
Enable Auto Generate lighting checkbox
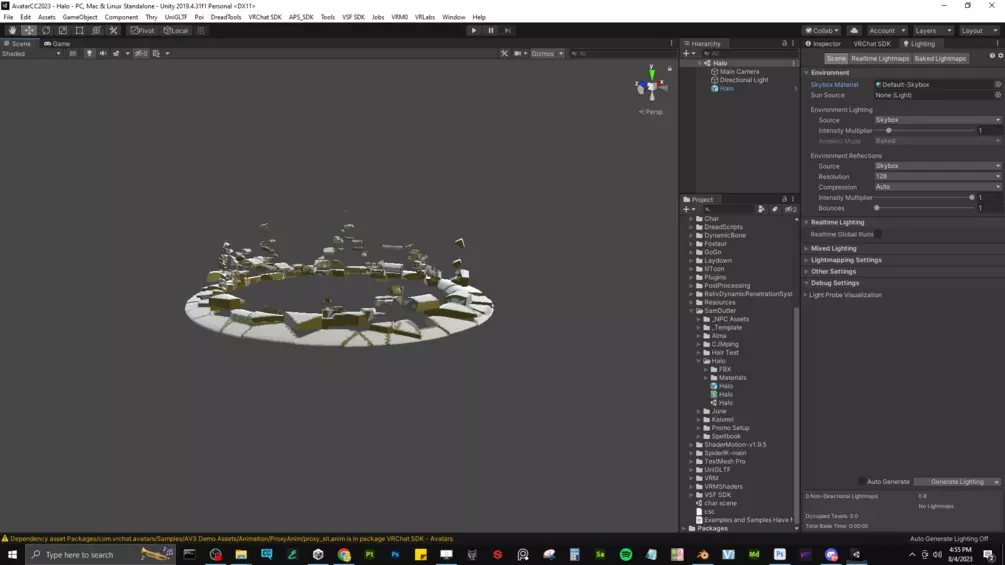pyautogui.click(x=861, y=482)
